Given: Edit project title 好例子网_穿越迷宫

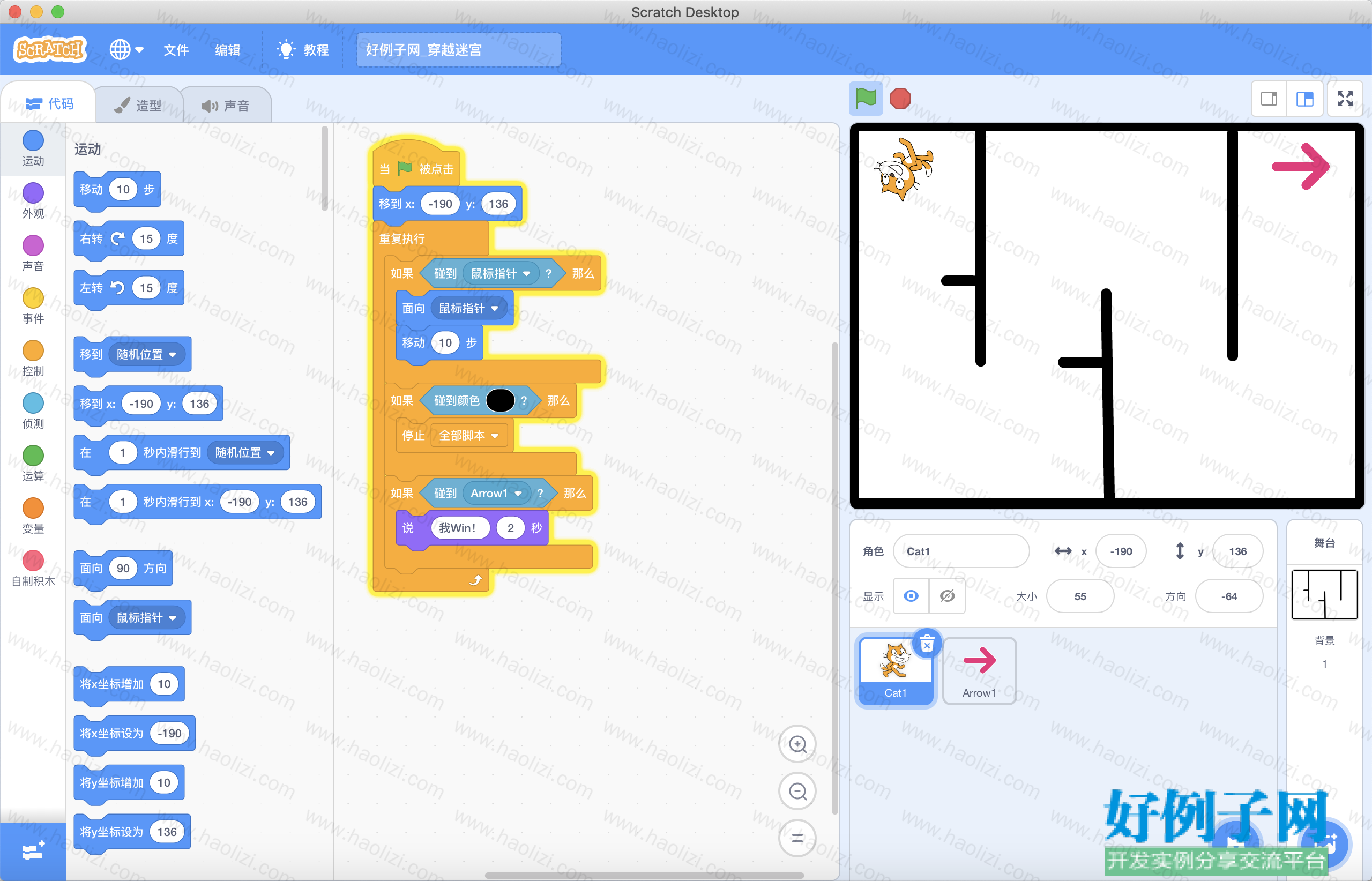Looking at the screenshot, I should pos(458,50).
